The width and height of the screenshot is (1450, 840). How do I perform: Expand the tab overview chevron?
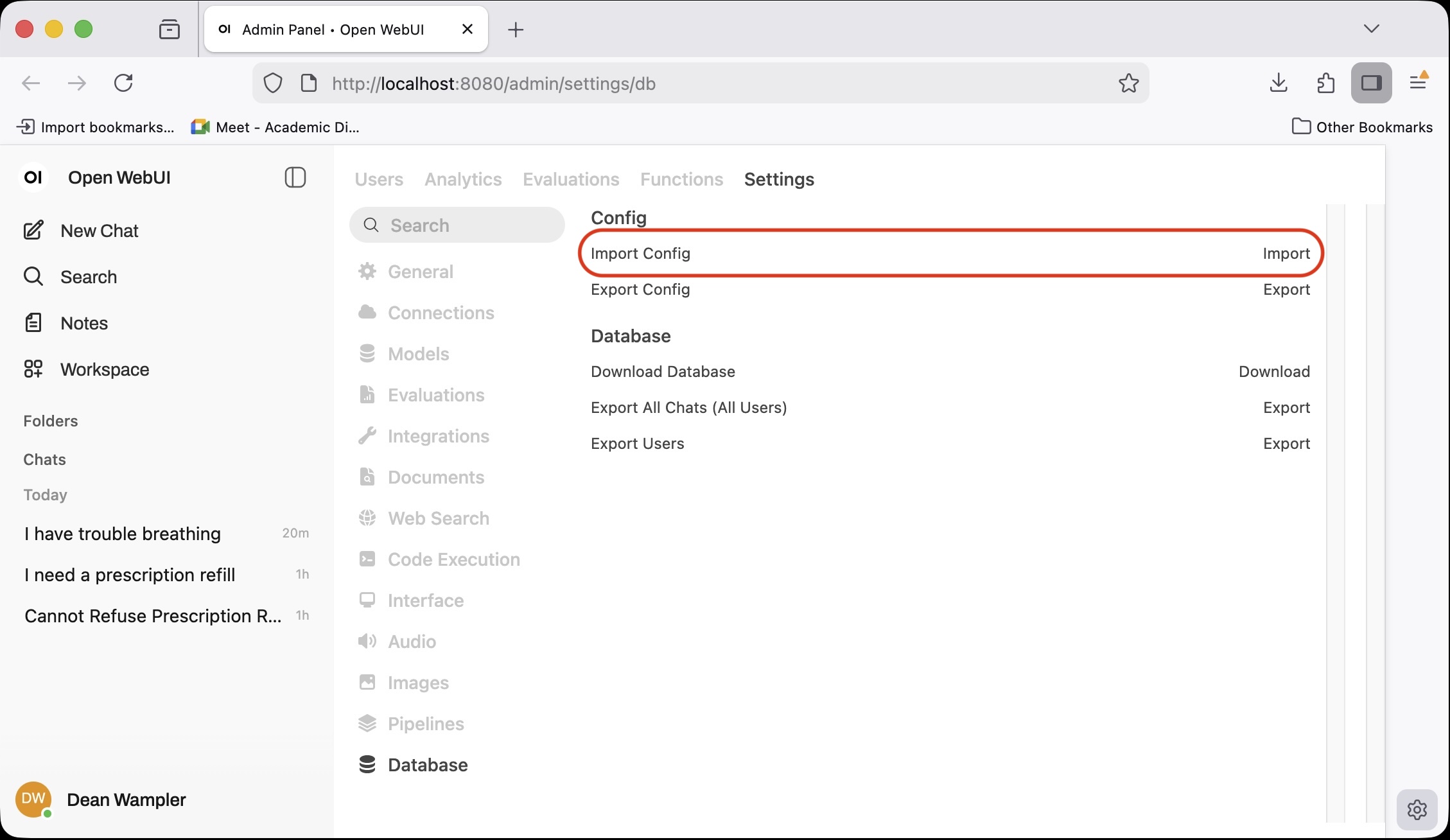point(1371,28)
